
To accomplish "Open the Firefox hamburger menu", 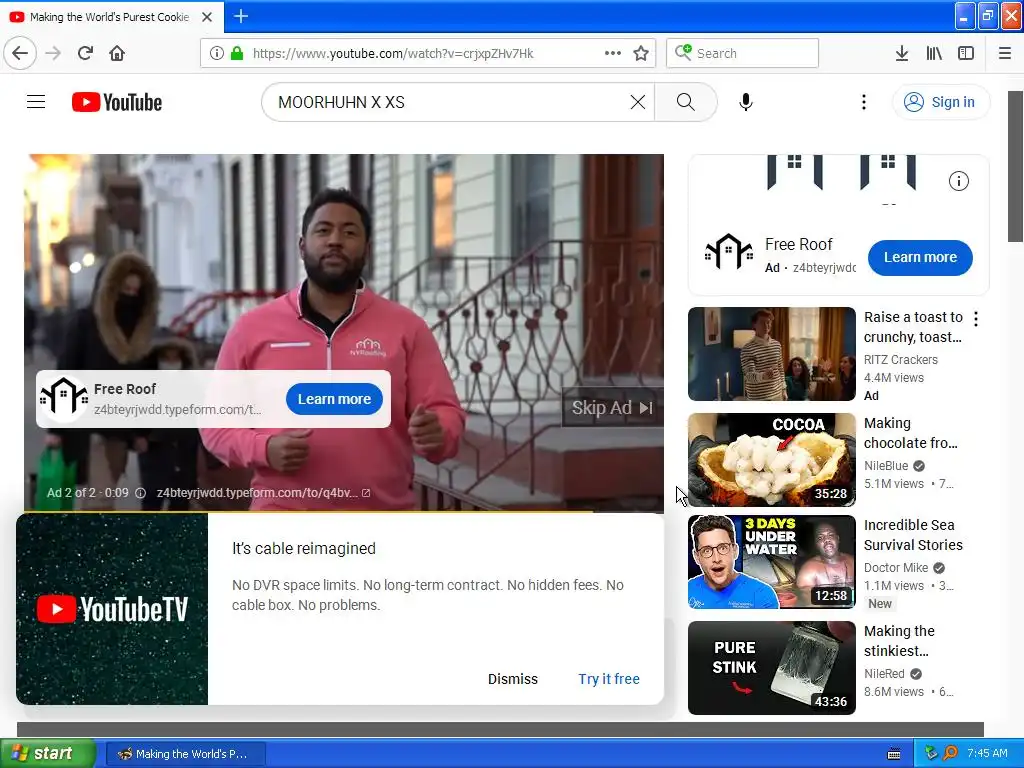I will (x=1005, y=53).
